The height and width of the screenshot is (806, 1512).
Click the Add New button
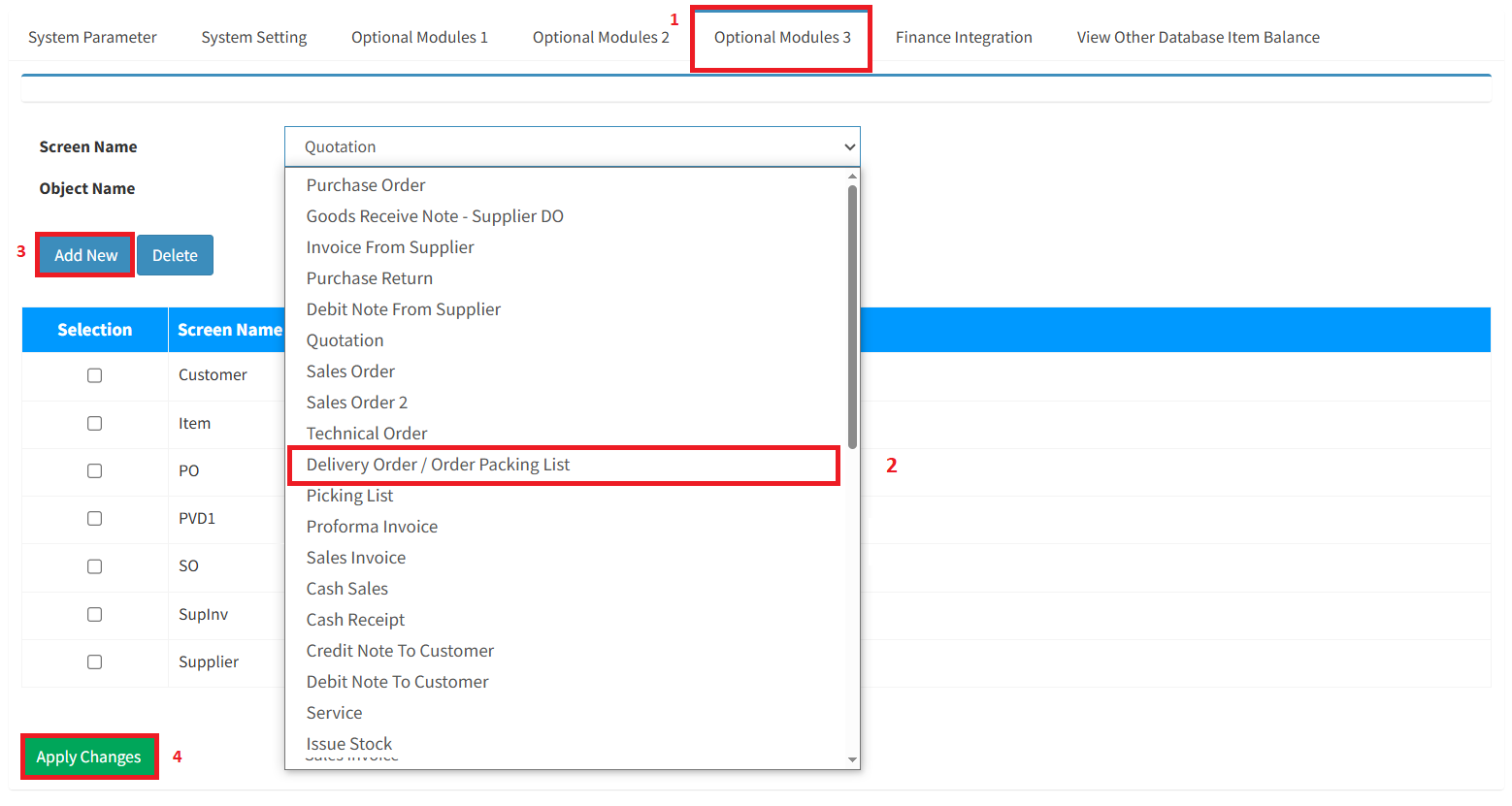click(x=85, y=255)
